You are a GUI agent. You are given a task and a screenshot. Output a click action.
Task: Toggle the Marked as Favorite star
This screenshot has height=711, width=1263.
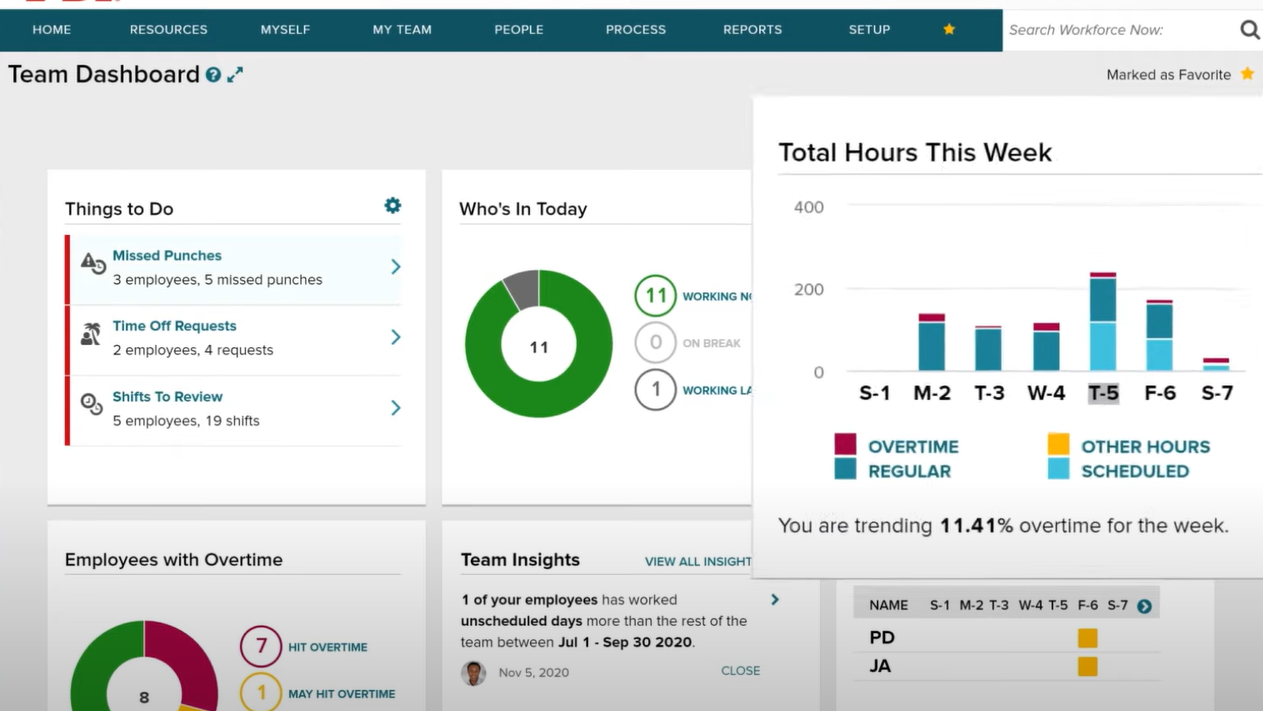[1246, 73]
